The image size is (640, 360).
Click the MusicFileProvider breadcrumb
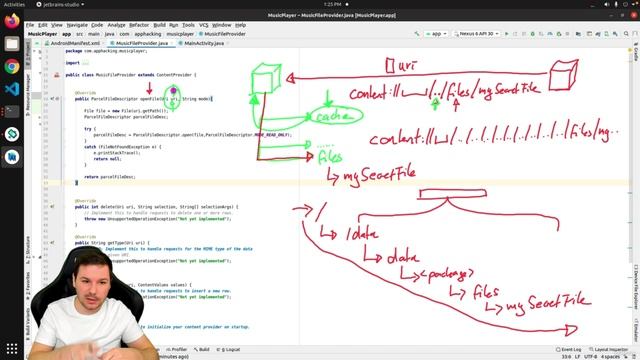click(222, 34)
